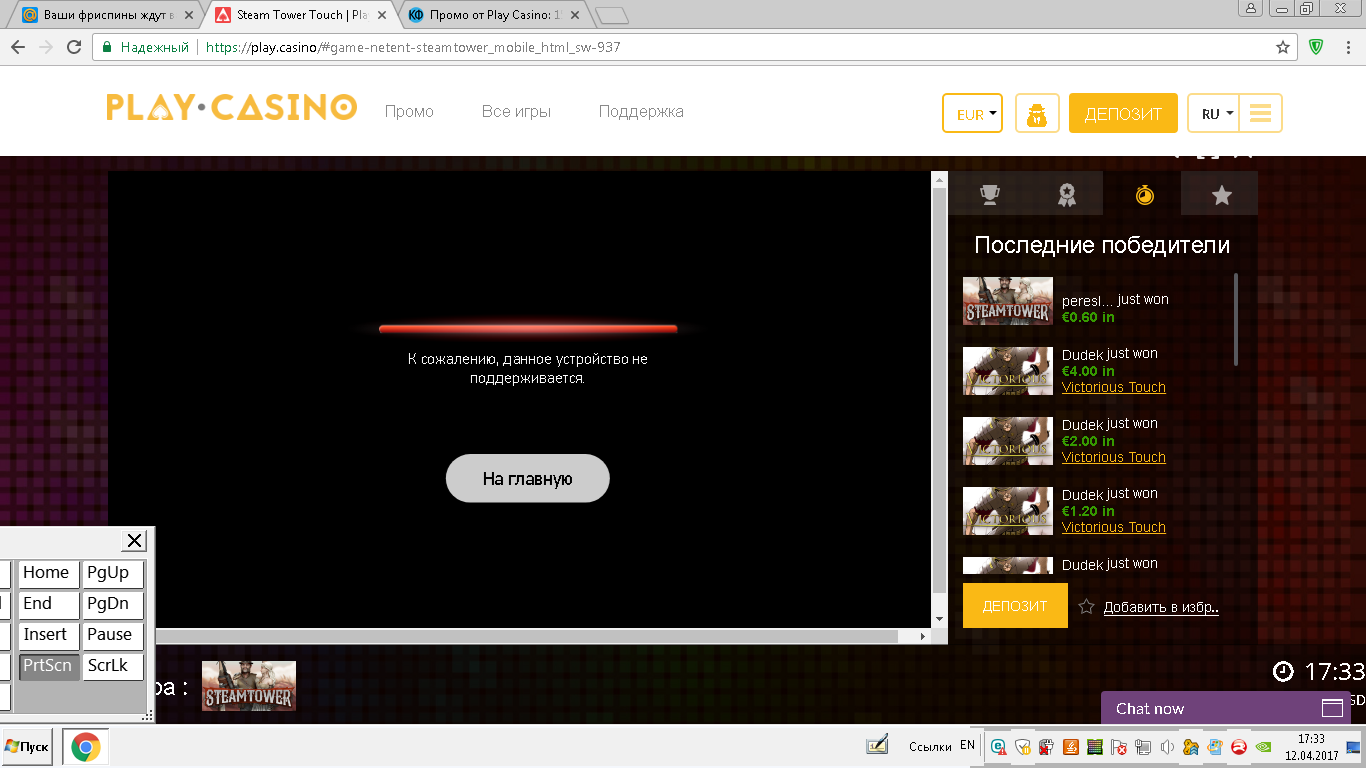Screen dimensions: 1366x768
Task: Click the PgUp key on the on-screen keyboard
Action: [x=112, y=573]
